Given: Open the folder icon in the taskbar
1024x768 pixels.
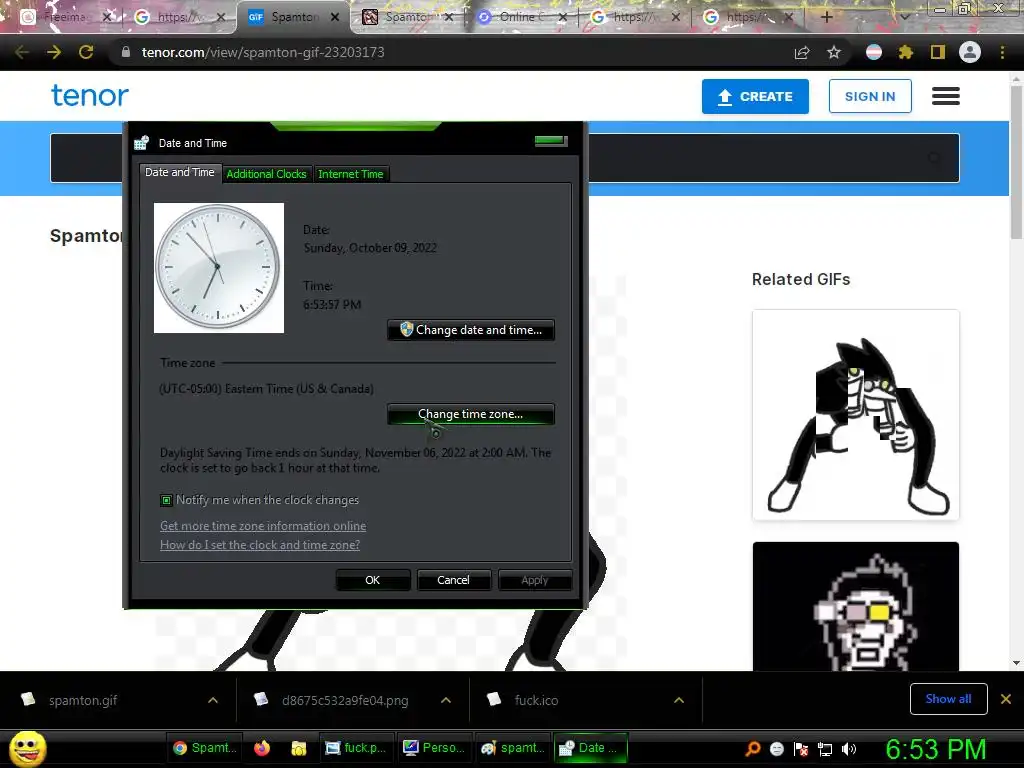Looking at the screenshot, I should tap(298, 748).
